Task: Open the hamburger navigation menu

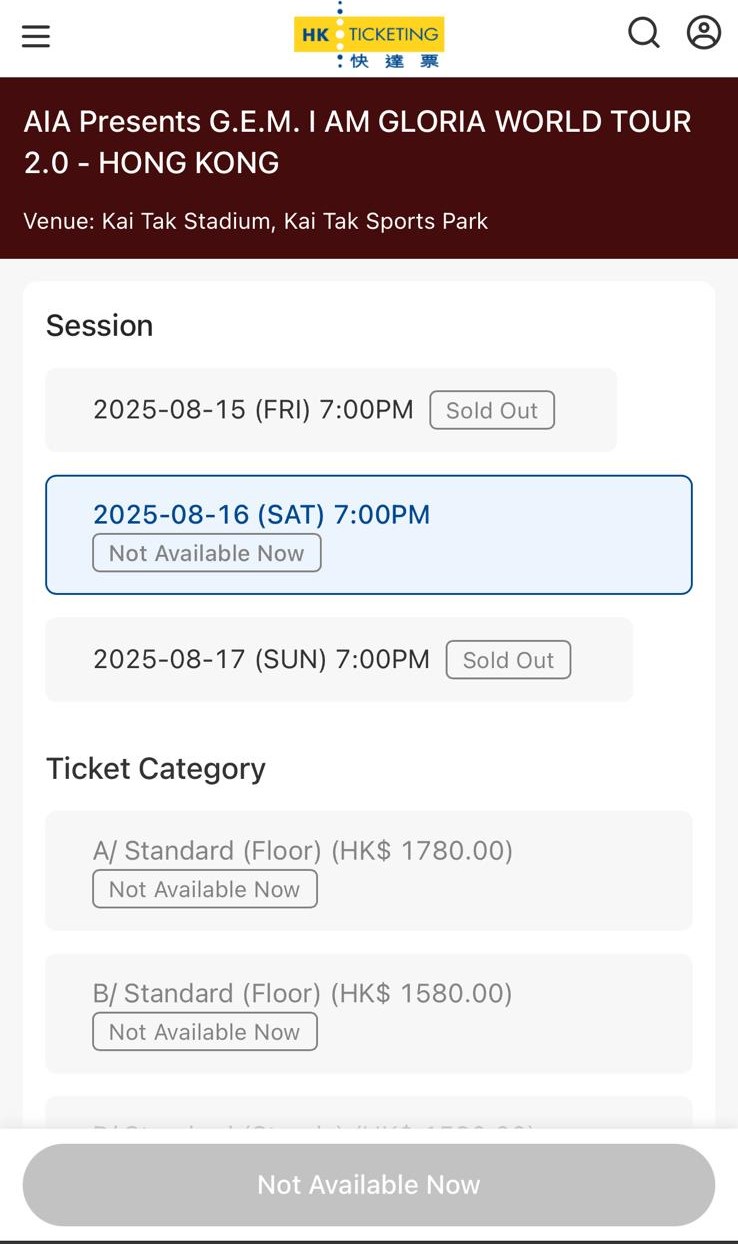Action: (36, 37)
